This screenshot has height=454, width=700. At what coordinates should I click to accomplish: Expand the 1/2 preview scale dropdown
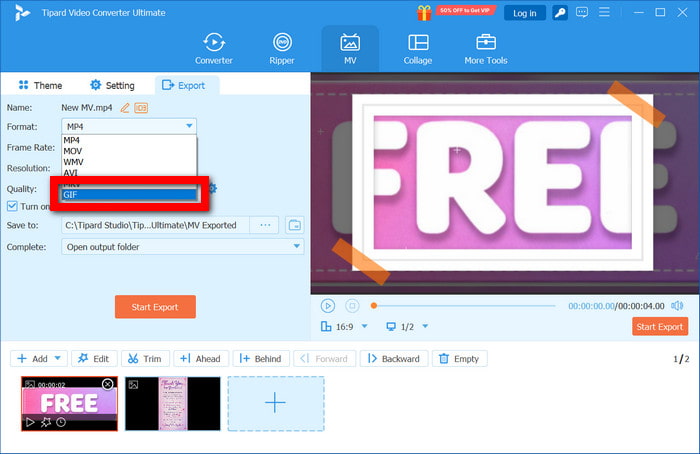pyautogui.click(x=425, y=326)
